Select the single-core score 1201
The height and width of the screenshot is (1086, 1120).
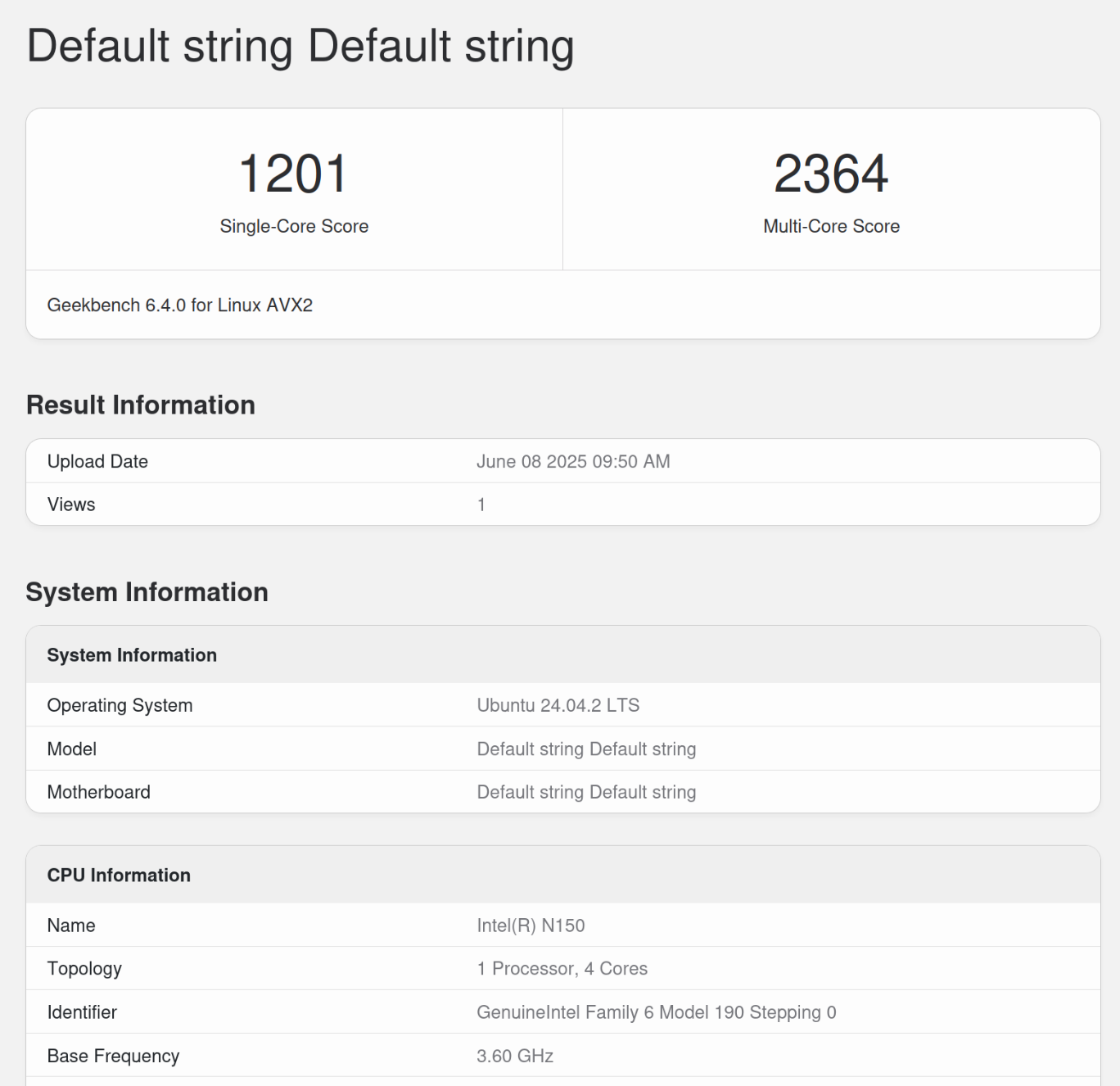(294, 174)
